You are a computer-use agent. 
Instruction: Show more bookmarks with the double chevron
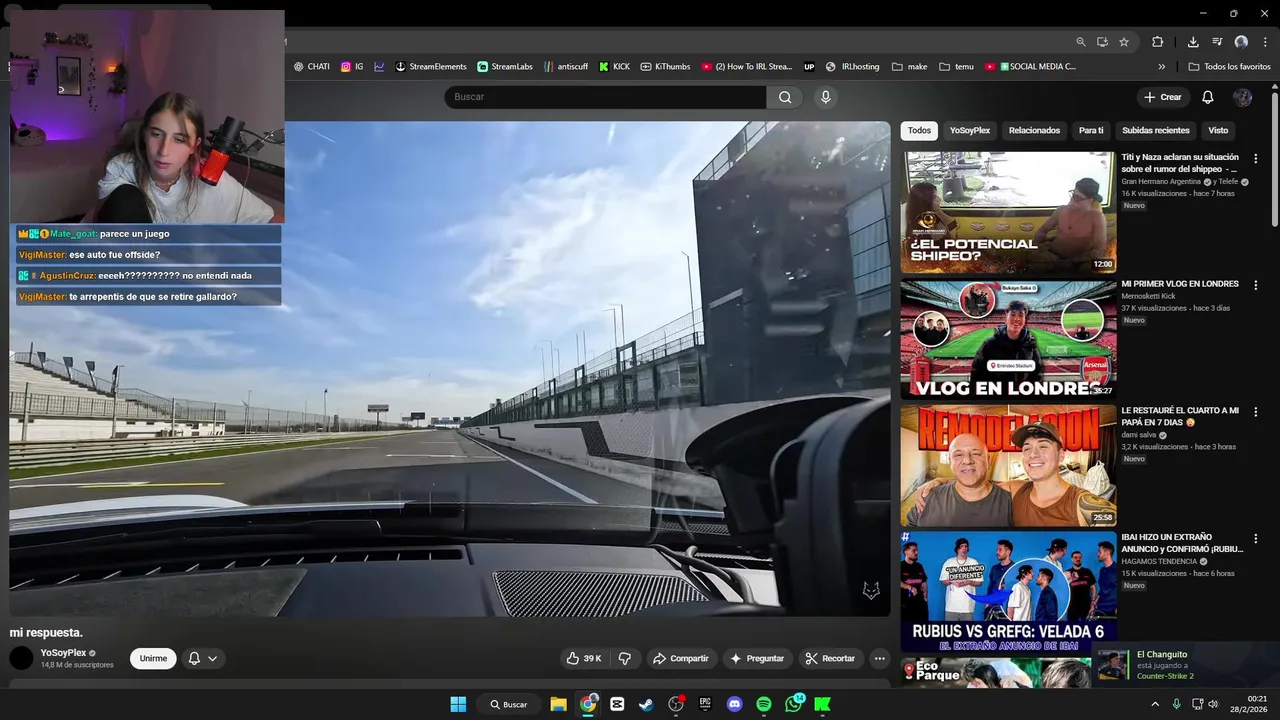(1162, 67)
